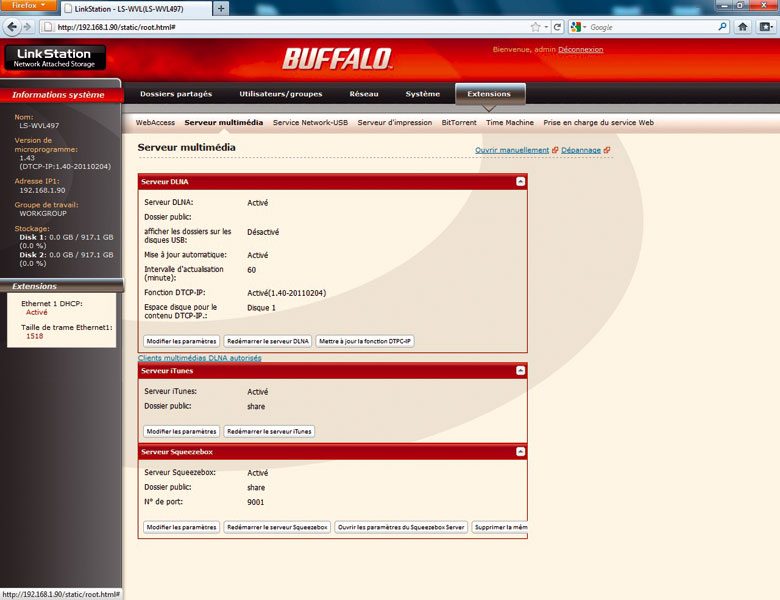Open bookmarks toolbar menu icon
Viewport: 780px width, 600px height.
point(766,27)
